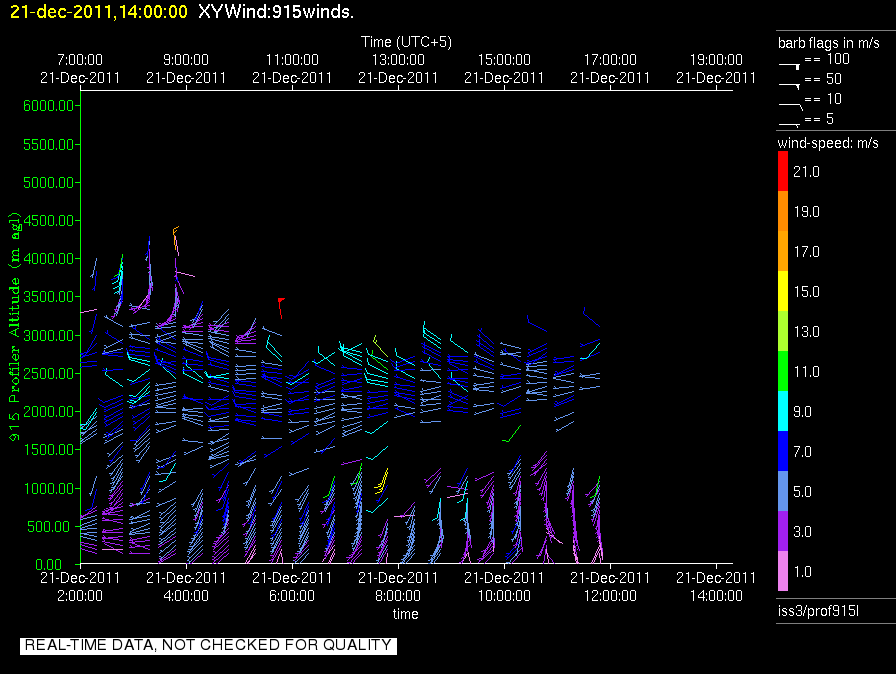Click the '1500.00' altitude axis label
The image size is (896, 674).
click(x=49, y=450)
